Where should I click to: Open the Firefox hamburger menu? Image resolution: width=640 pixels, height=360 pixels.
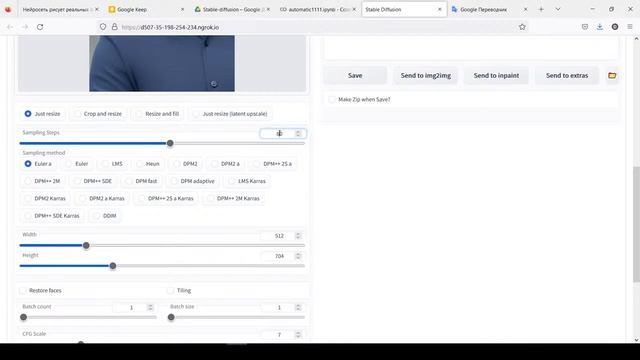(630, 27)
